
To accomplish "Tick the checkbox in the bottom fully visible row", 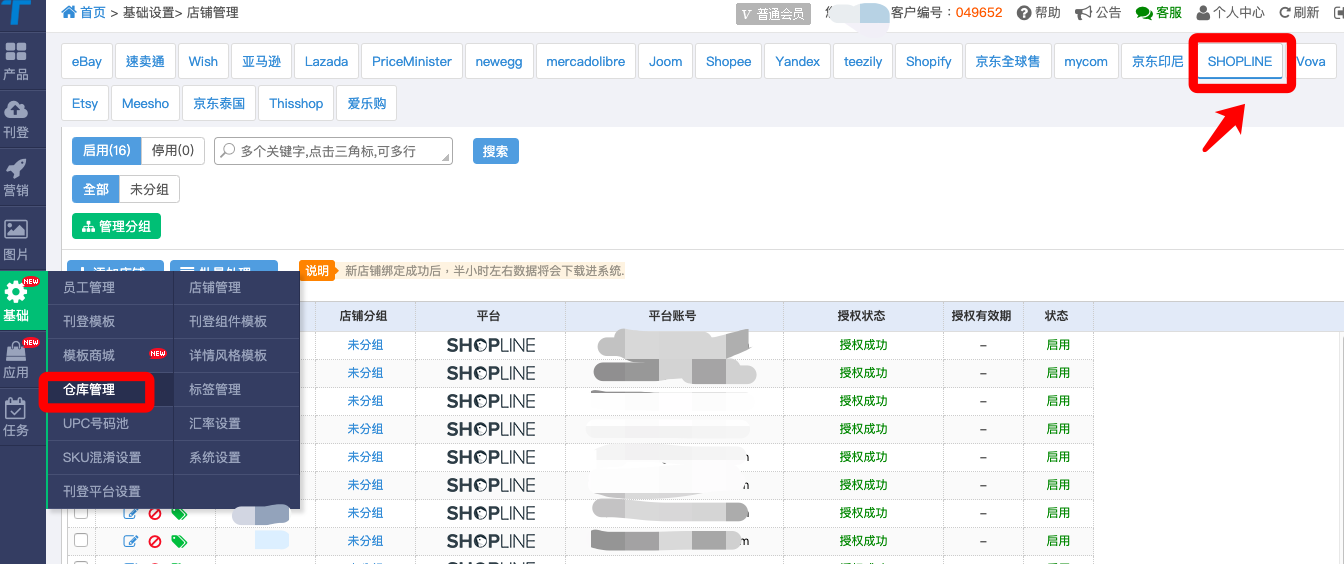I will tap(81, 540).
